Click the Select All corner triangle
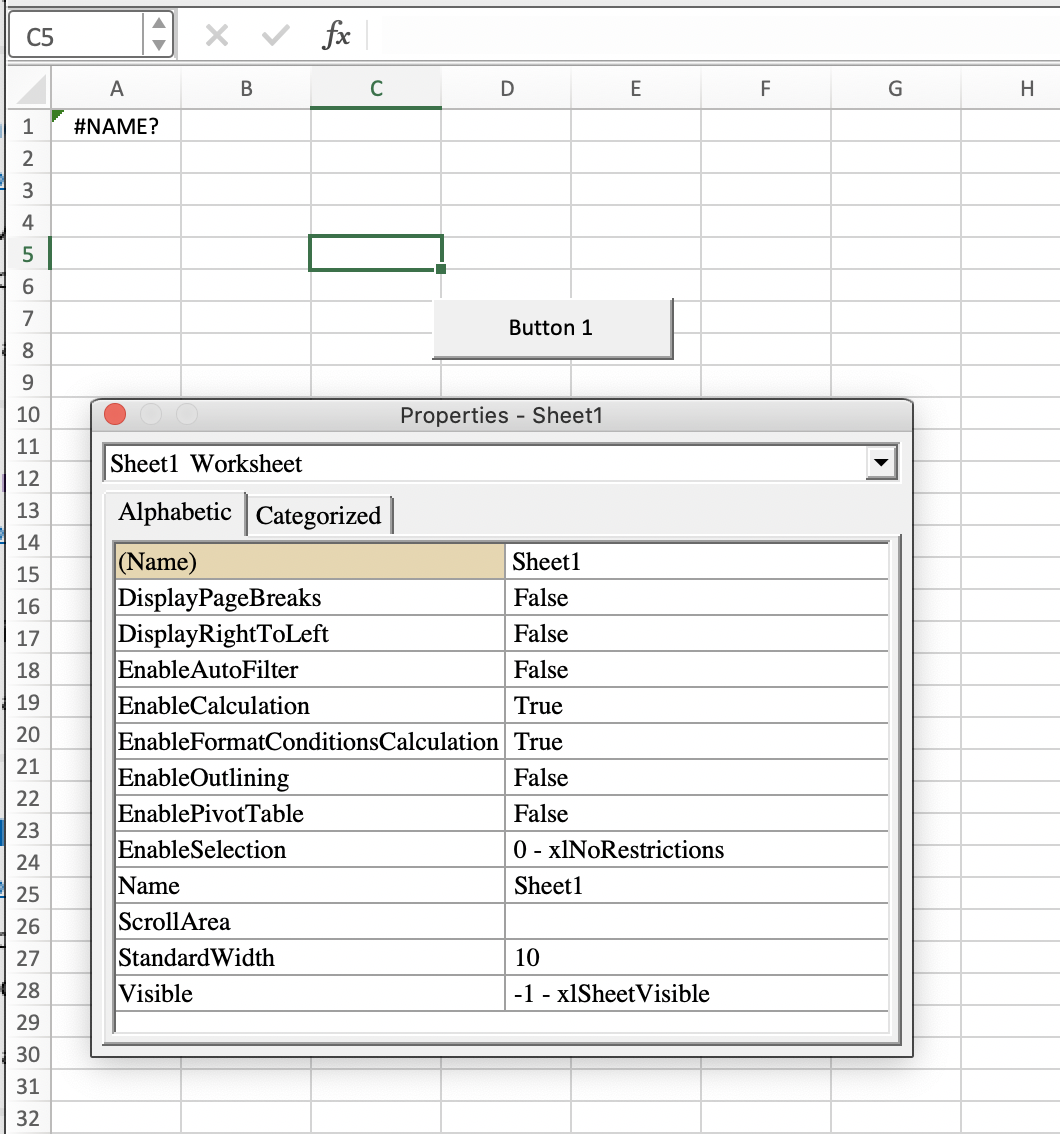1060x1134 pixels. [31, 89]
